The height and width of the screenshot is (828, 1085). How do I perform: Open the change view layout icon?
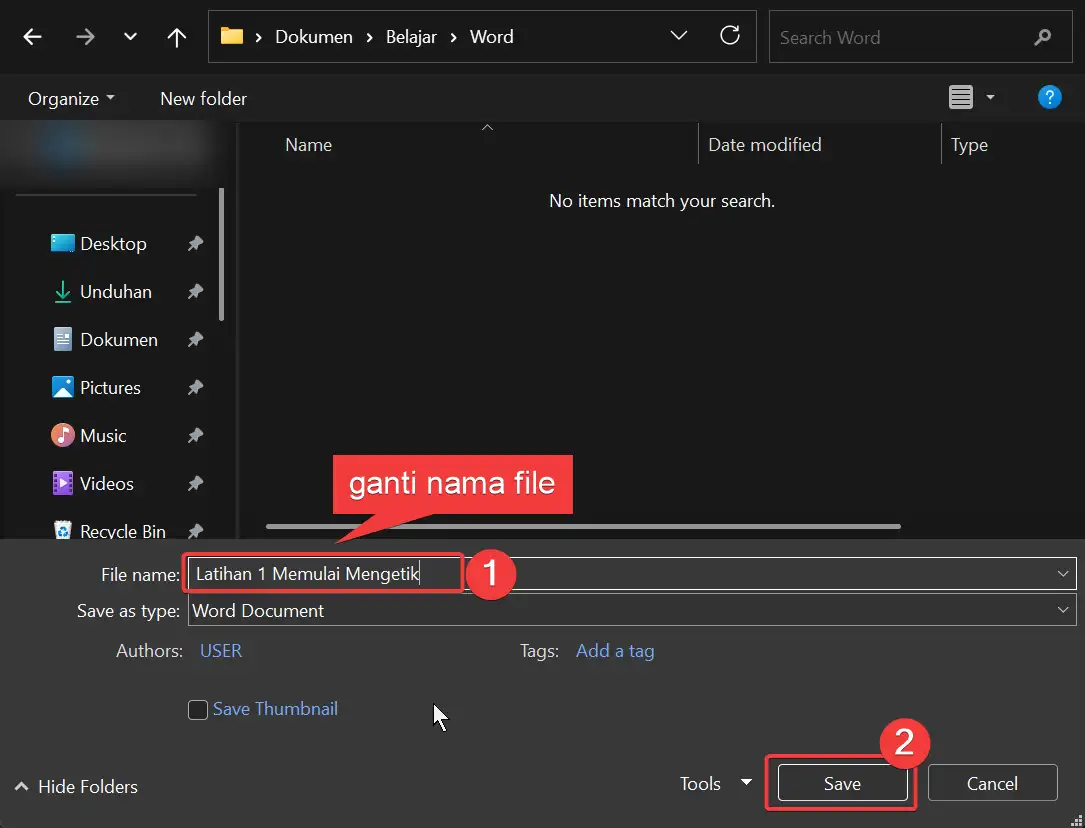[x=963, y=97]
